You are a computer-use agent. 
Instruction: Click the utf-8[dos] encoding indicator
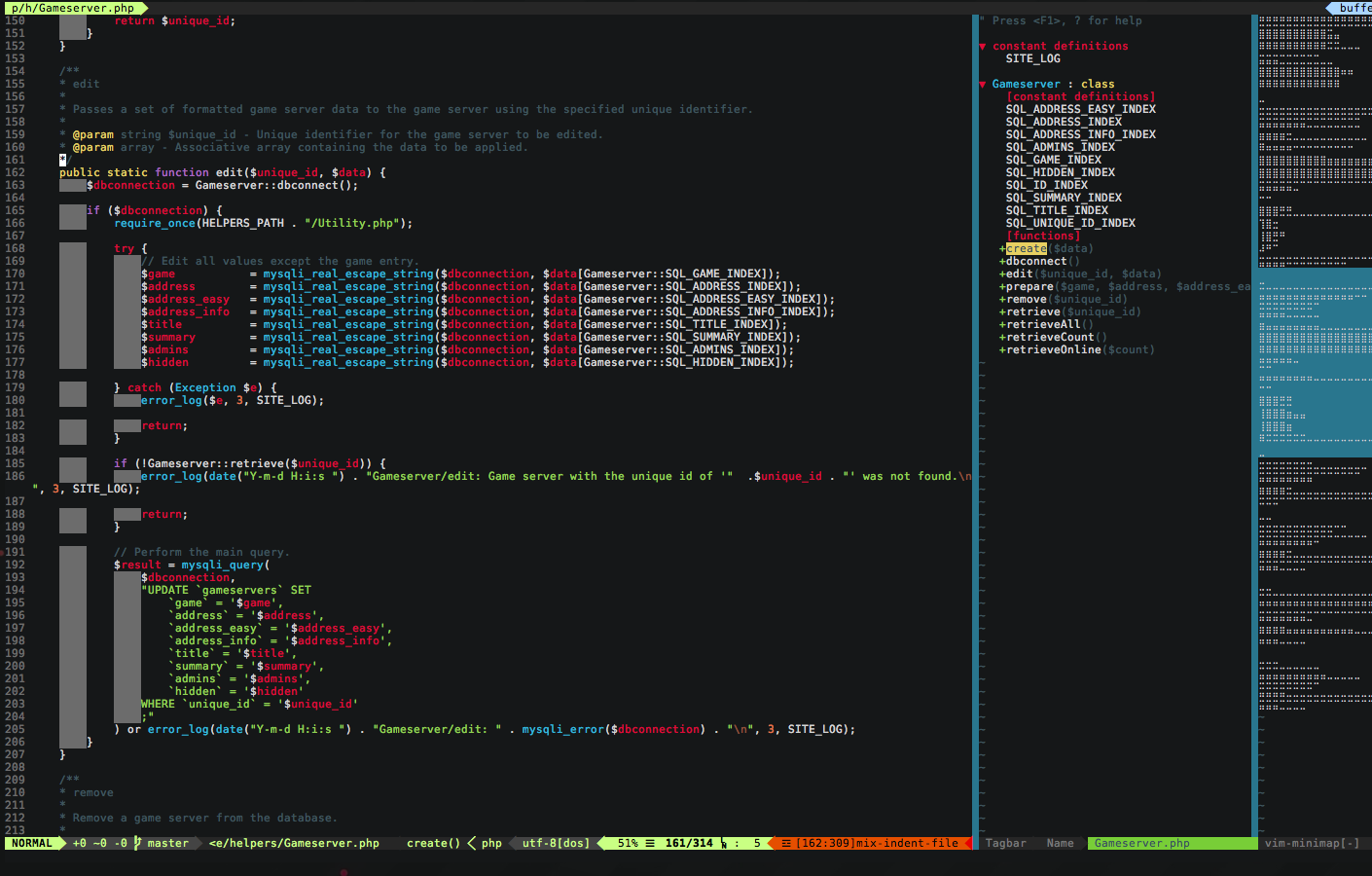point(556,843)
